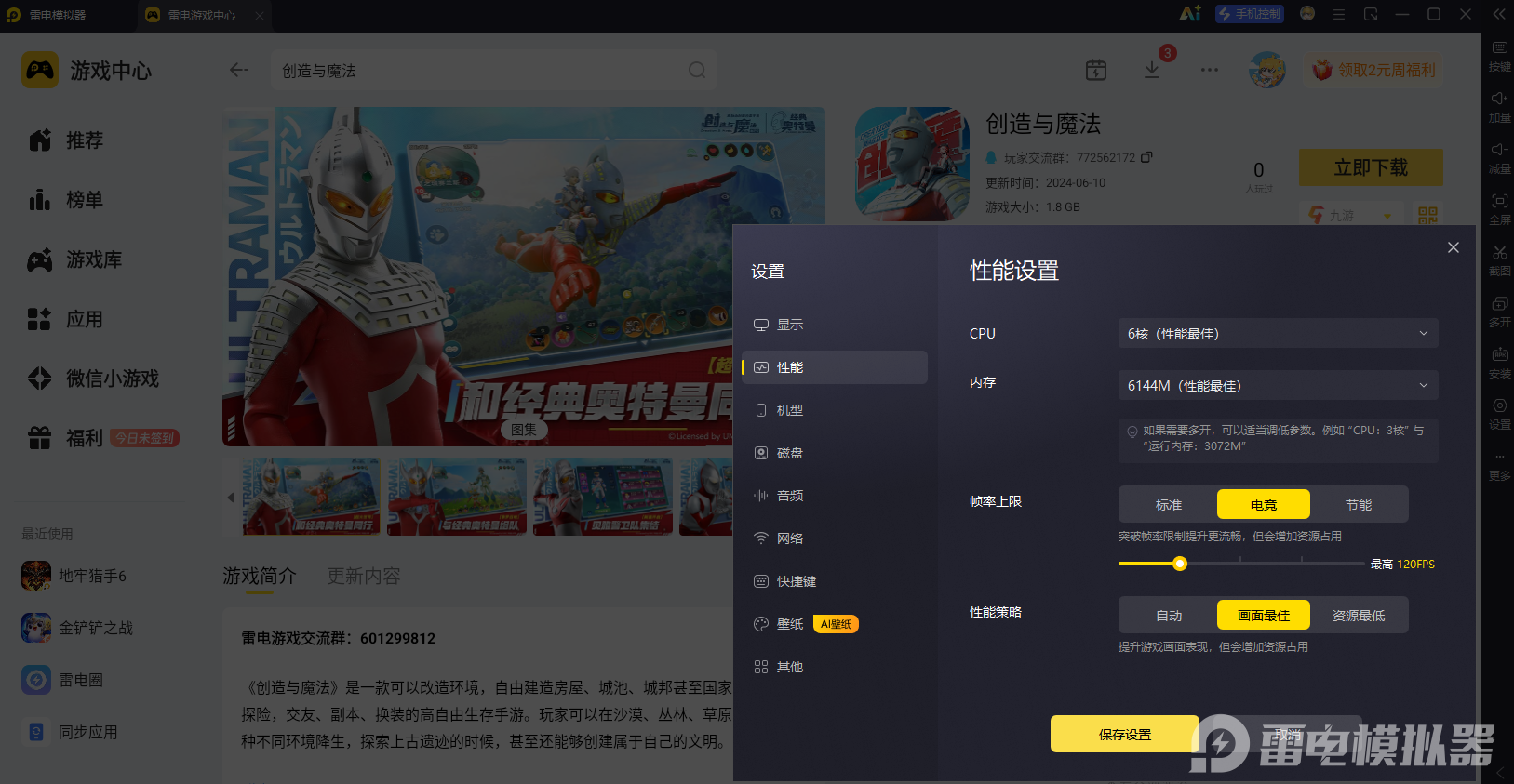This screenshot has width=1514, height=784.
Task: Open recent app 金铲铲之战
Action: click(77, 628)
